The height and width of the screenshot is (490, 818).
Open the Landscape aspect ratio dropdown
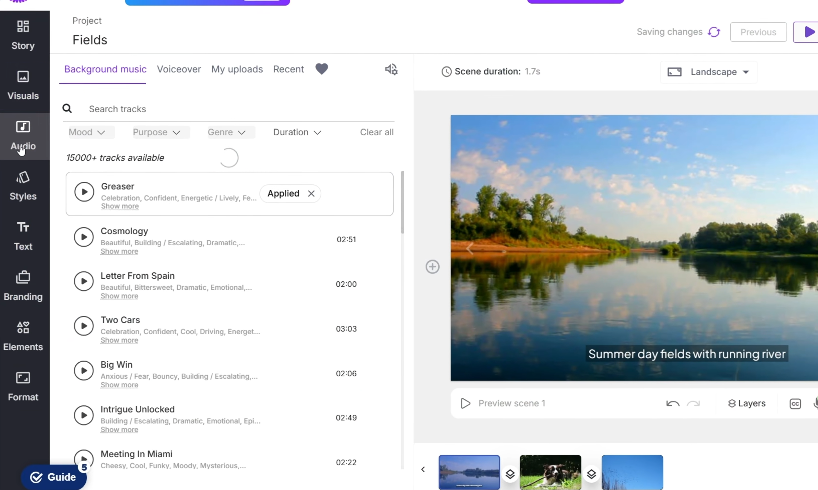708,71
